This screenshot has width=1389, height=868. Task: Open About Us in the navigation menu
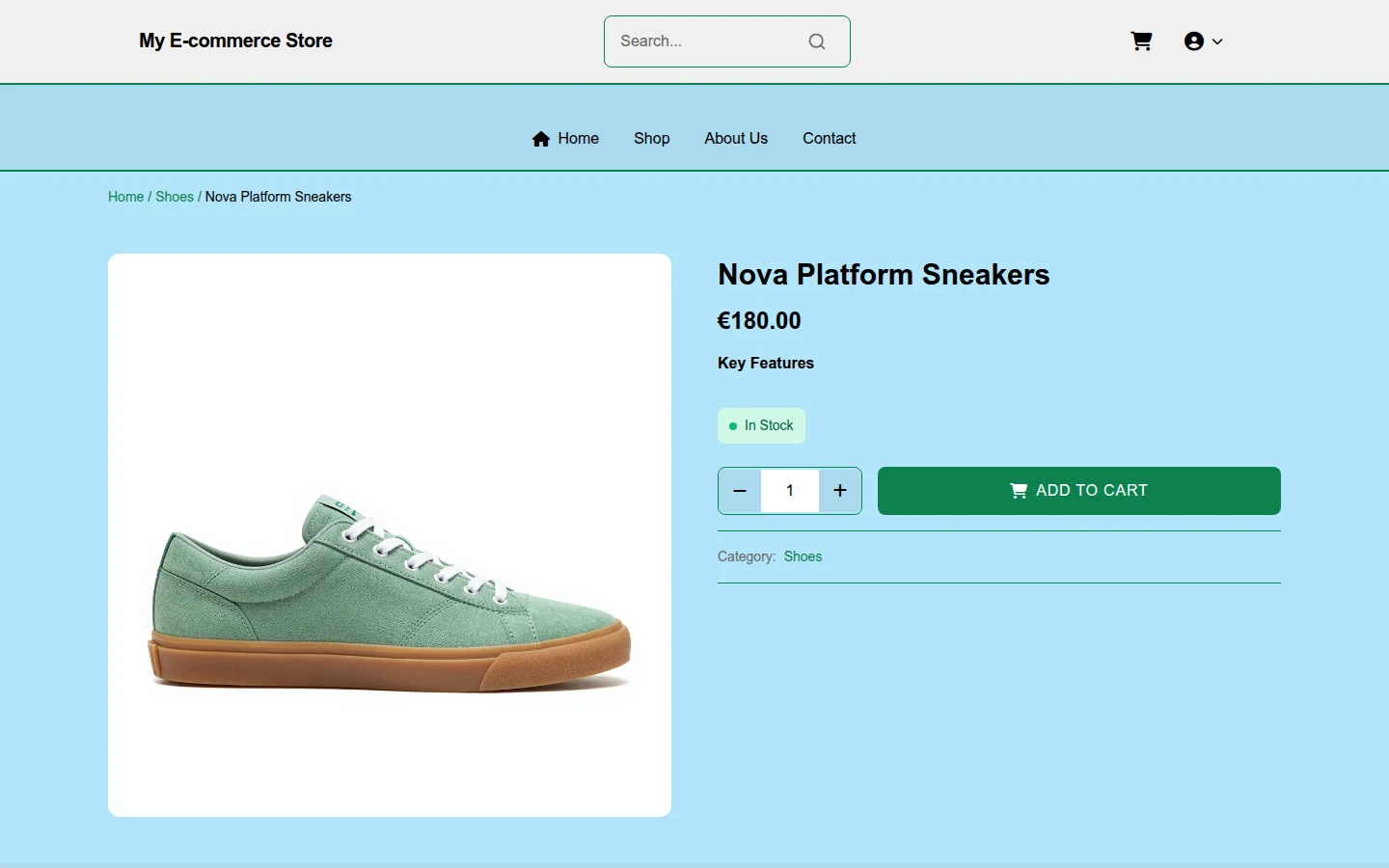[x=736, y=139]
